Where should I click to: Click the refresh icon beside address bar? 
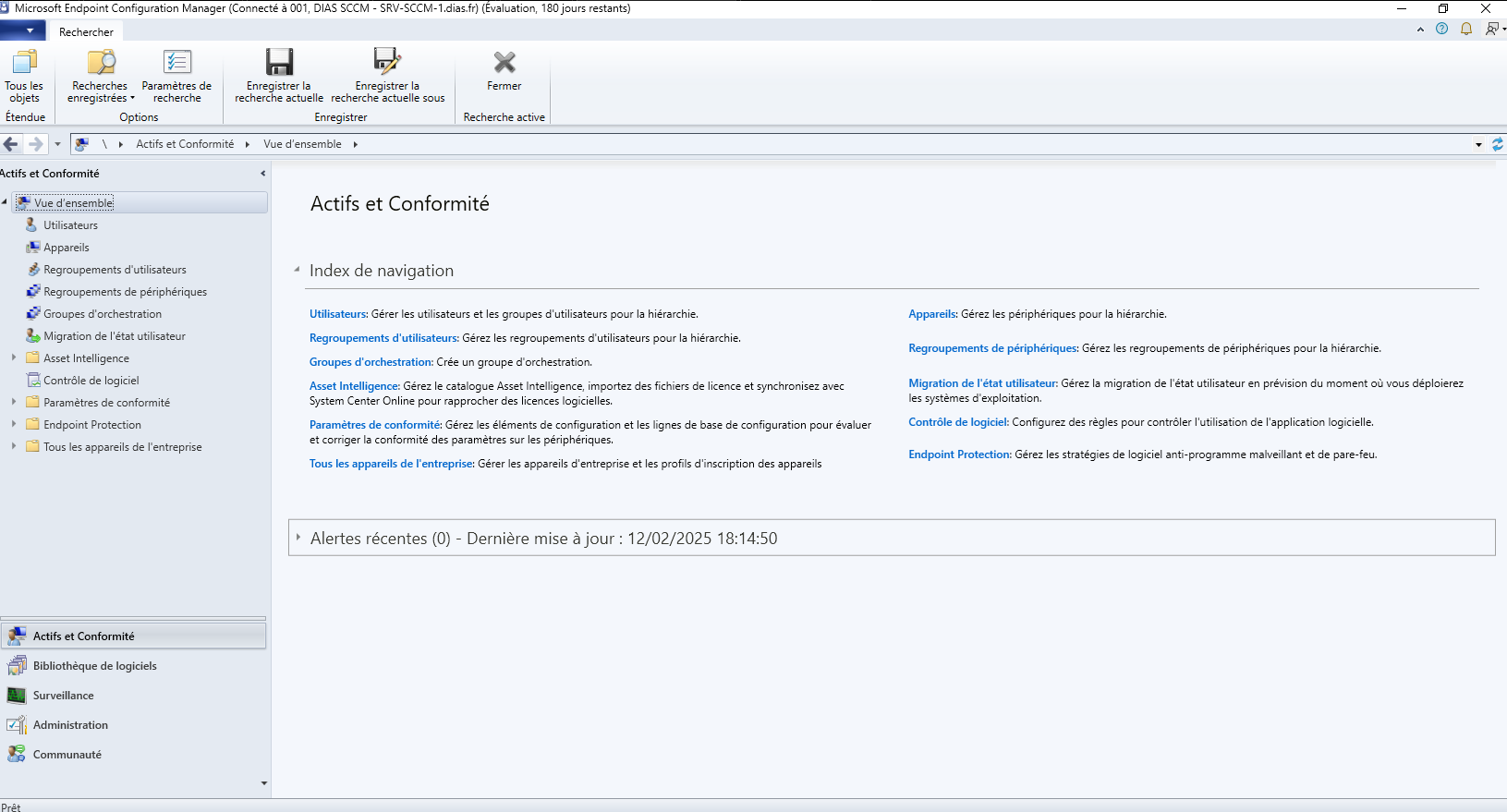point(1498,144)
